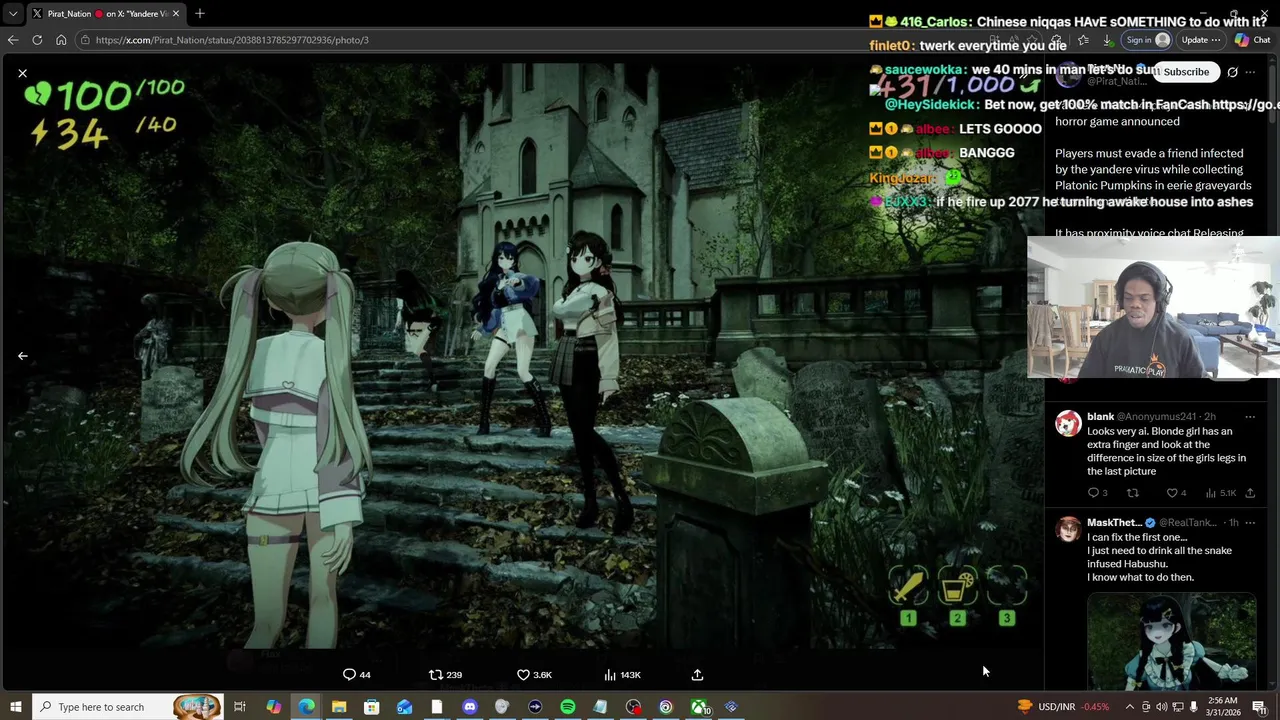Open more options on MaskThet's reply
This screenshot has width=1280, height=720.
[x=1250, y=523]
